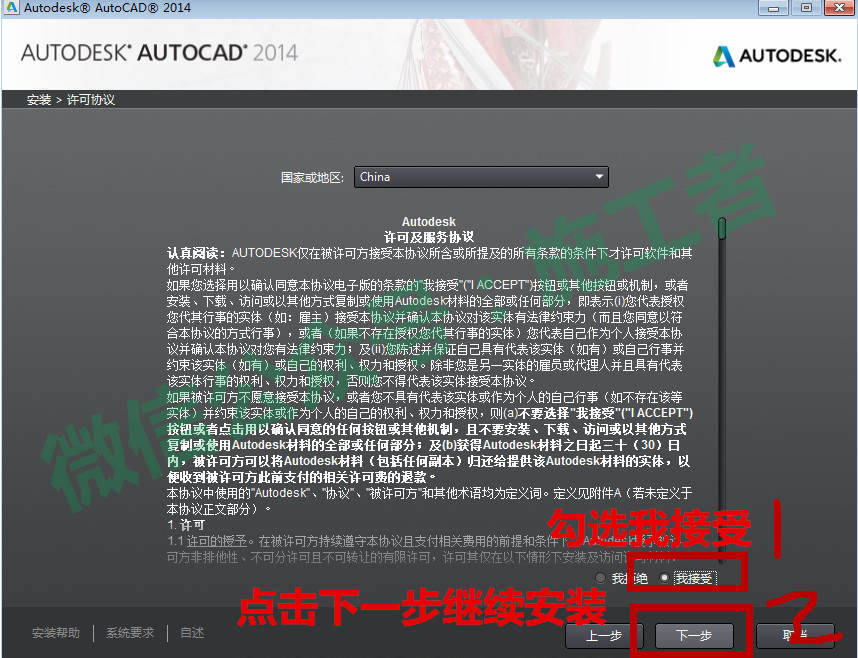Click the 1. 许可 section heading
Screen dimensions: 858x658
pos(186,525)
